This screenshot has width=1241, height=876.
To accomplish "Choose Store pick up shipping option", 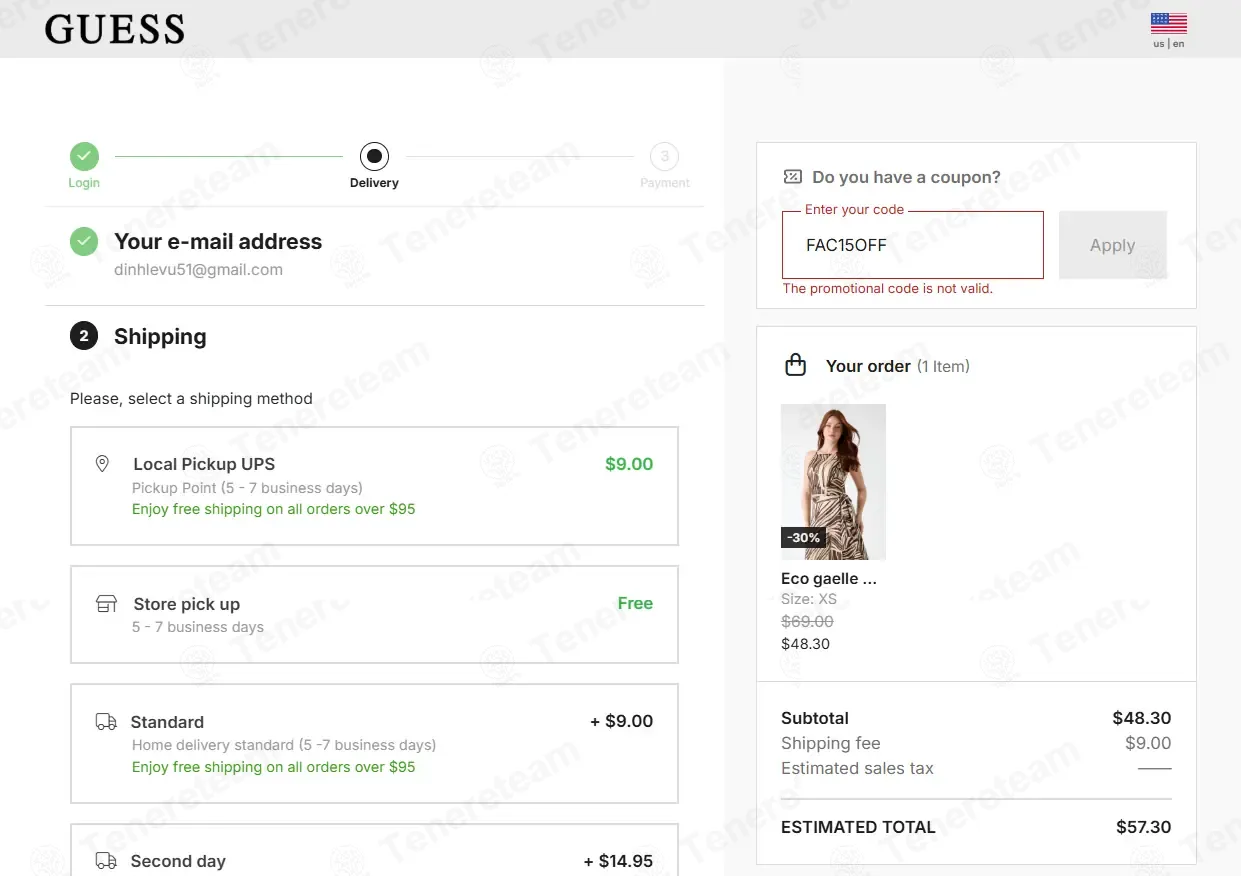I will point(374,614).
